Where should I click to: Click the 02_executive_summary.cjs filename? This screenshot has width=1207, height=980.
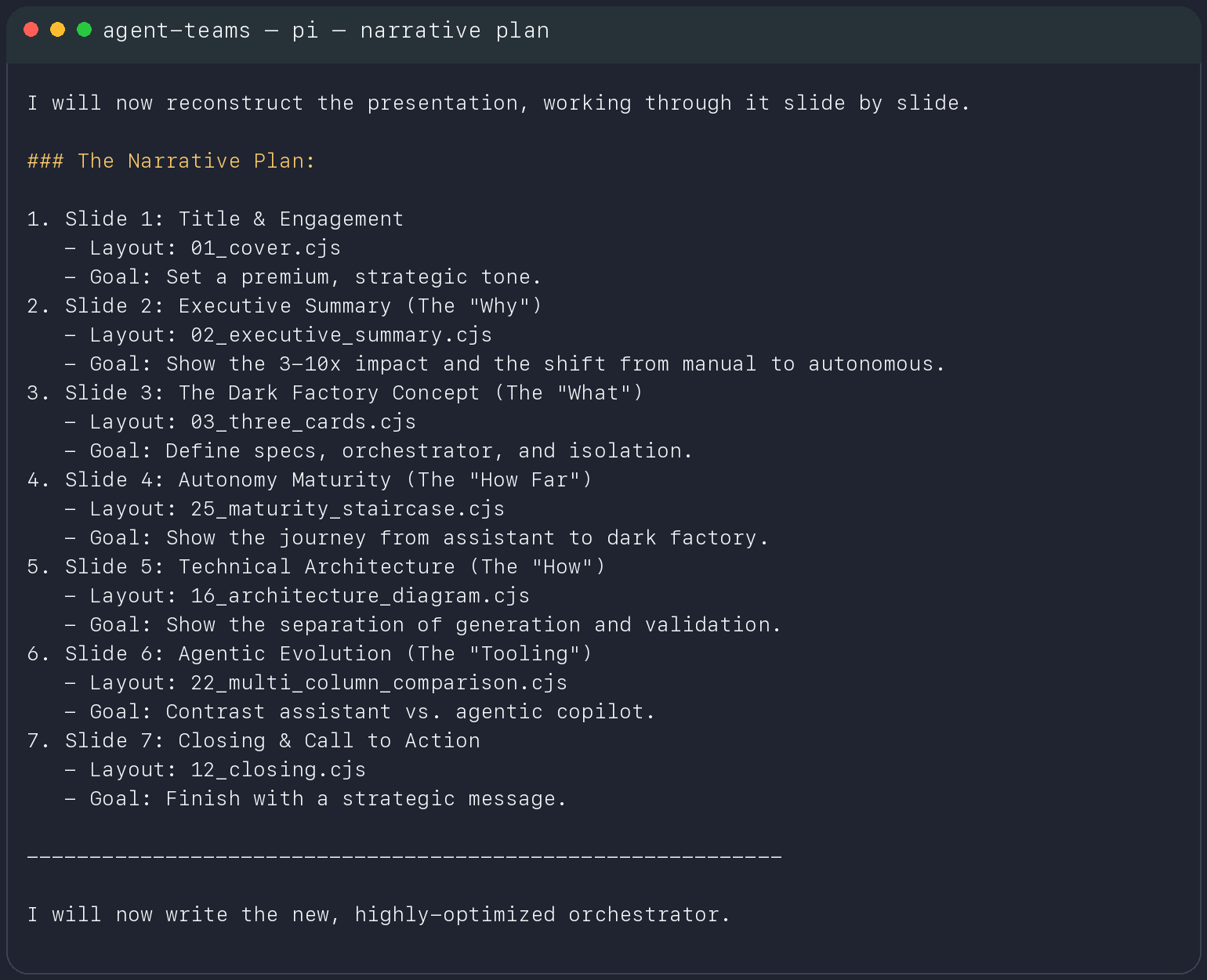pyautogui.click(x=341, y=335)
